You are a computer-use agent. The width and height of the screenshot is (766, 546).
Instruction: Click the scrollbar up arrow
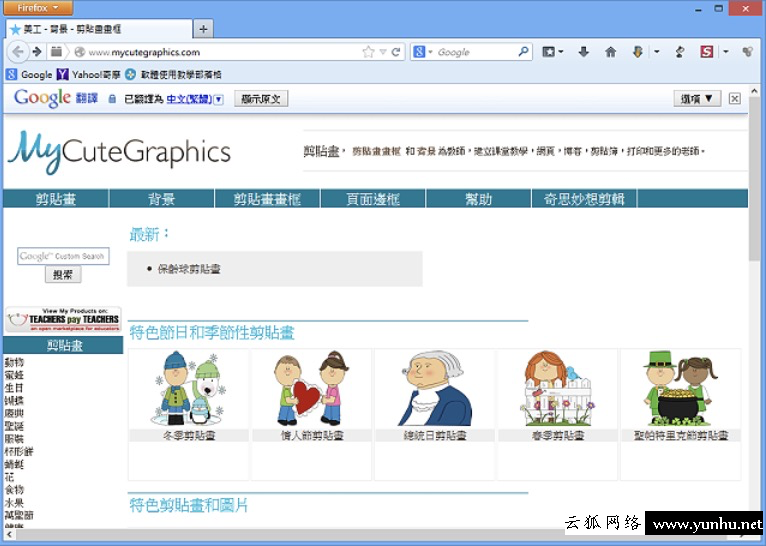point(754,91)
